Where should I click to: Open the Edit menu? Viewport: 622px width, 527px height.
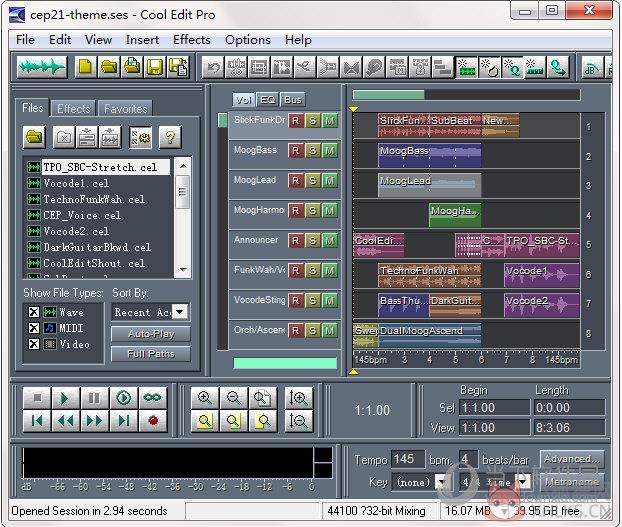[x=60, y=40]
